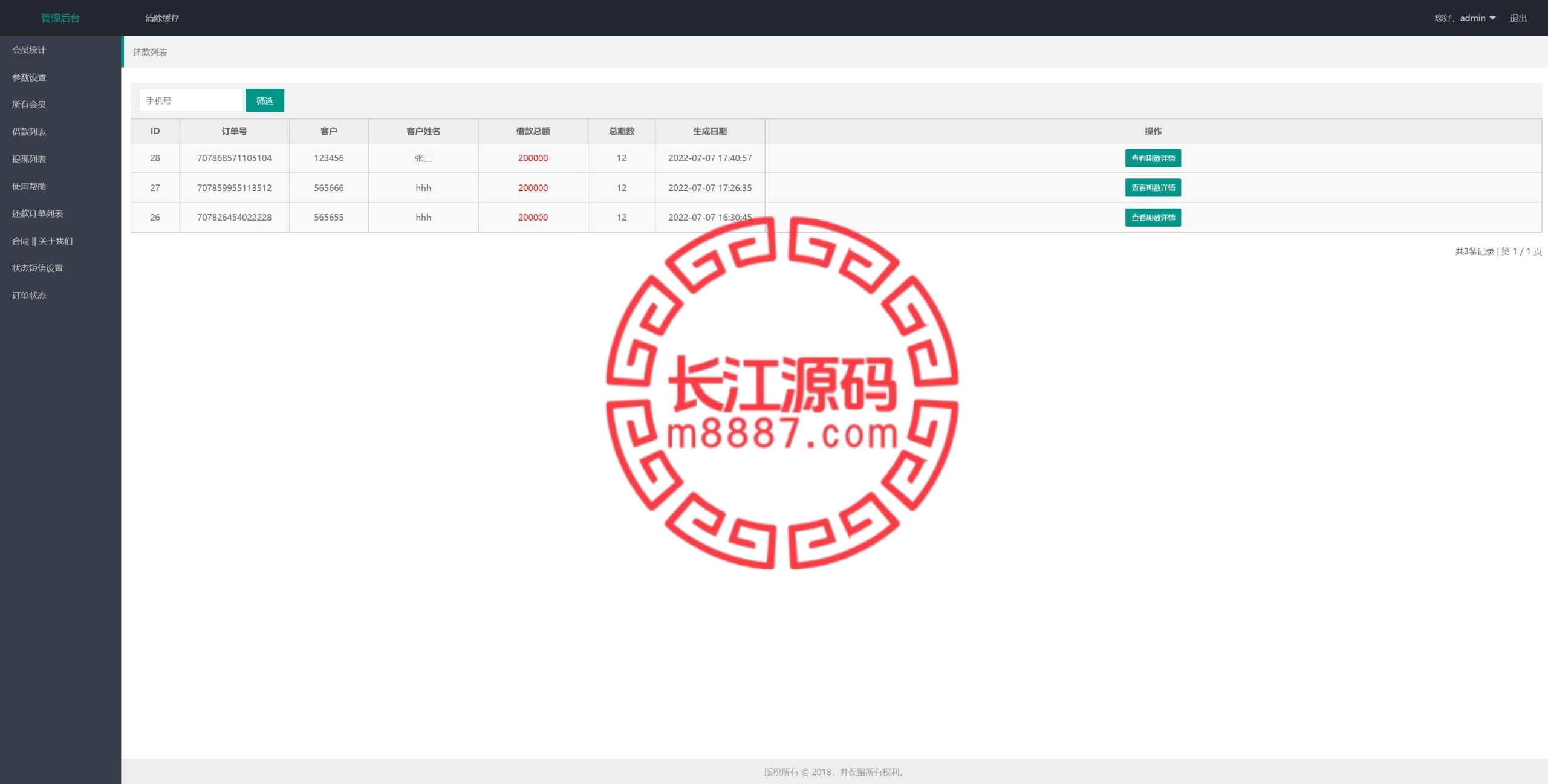The height and width of the screenshot is (784, 1548).
Task: Click ID cell 27
Action: coord(155,188)
